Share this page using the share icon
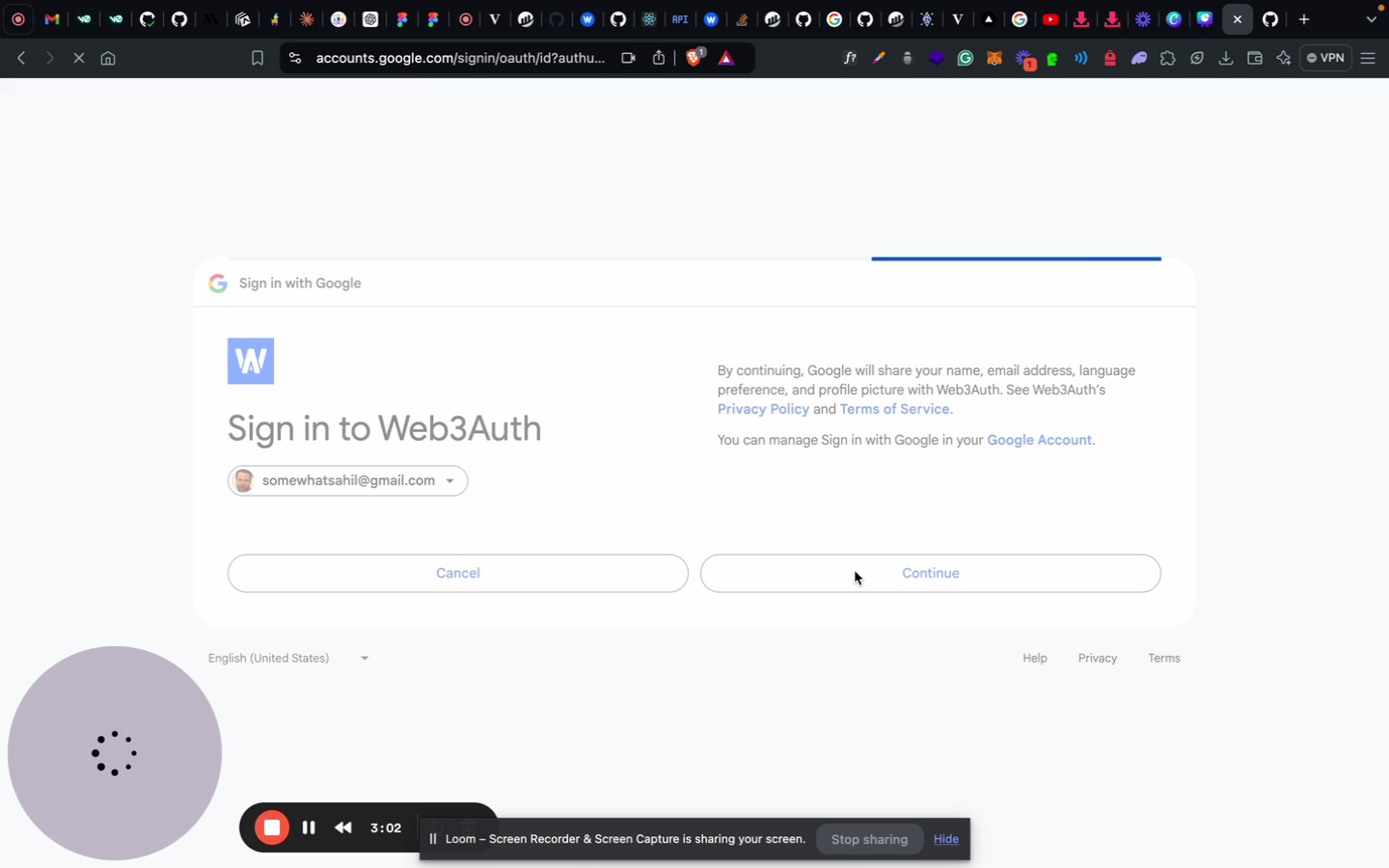 click(x=659, y=58)
